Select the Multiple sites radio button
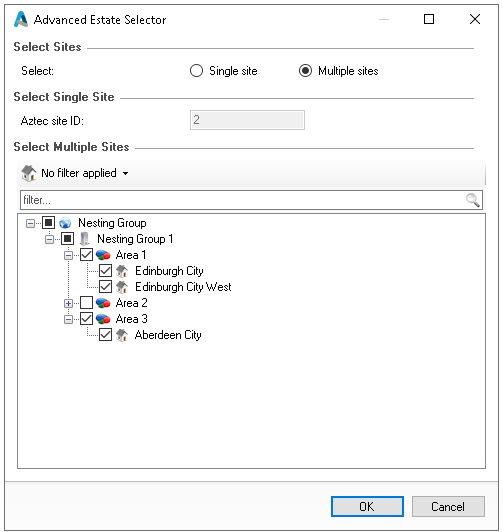Viewport: 503px width, 532px height. pos(305,71)
